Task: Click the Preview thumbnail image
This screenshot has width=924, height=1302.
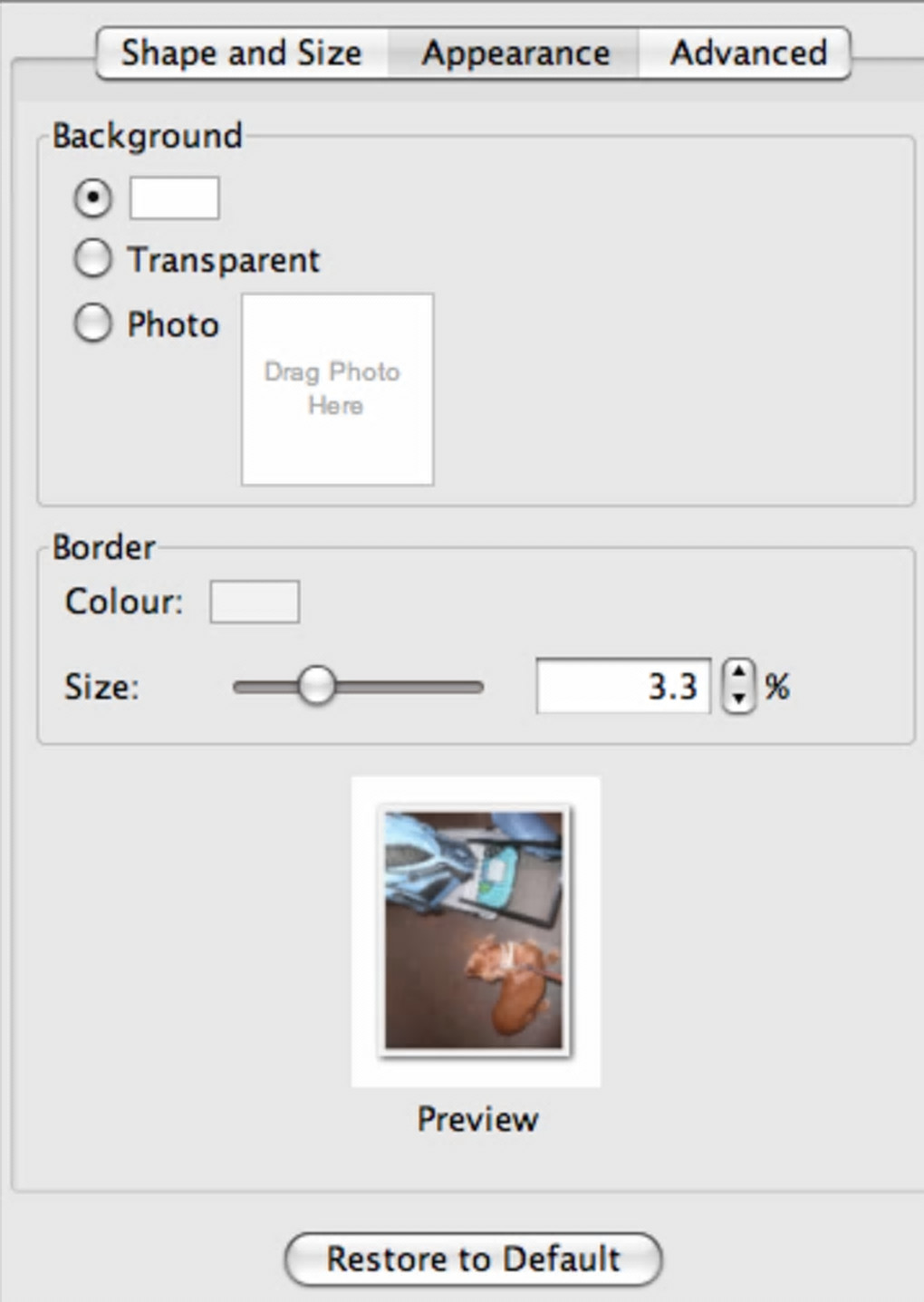Action: (475, 931)
